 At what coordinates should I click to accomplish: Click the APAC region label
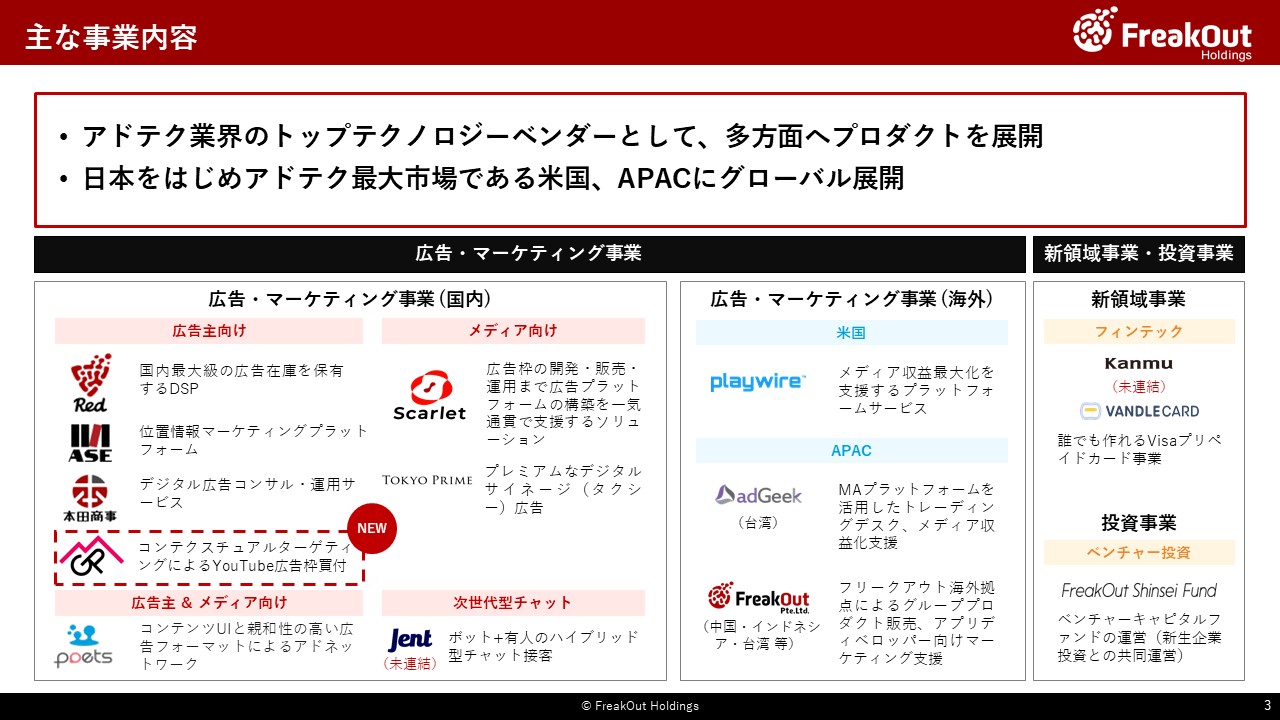click(852, 451)
